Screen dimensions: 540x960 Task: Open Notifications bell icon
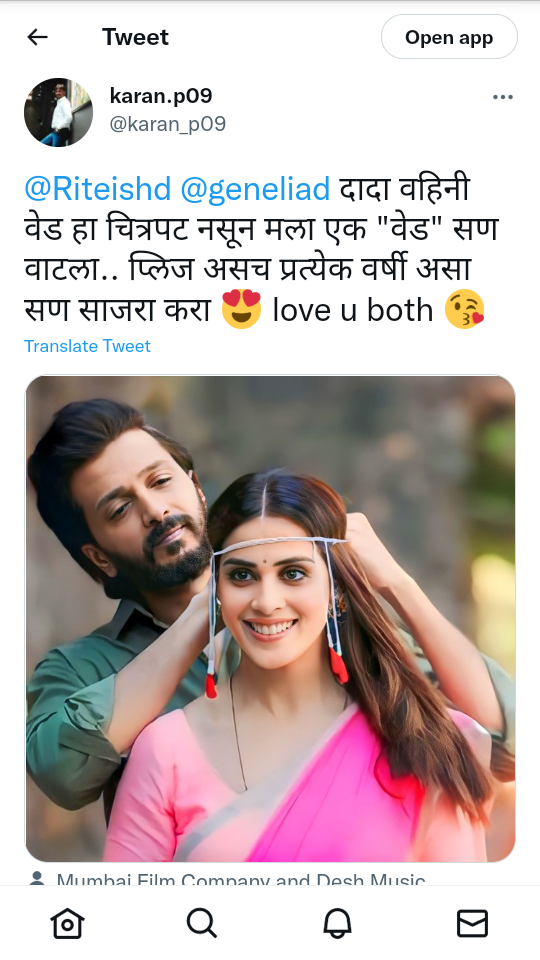coord(337,923)
